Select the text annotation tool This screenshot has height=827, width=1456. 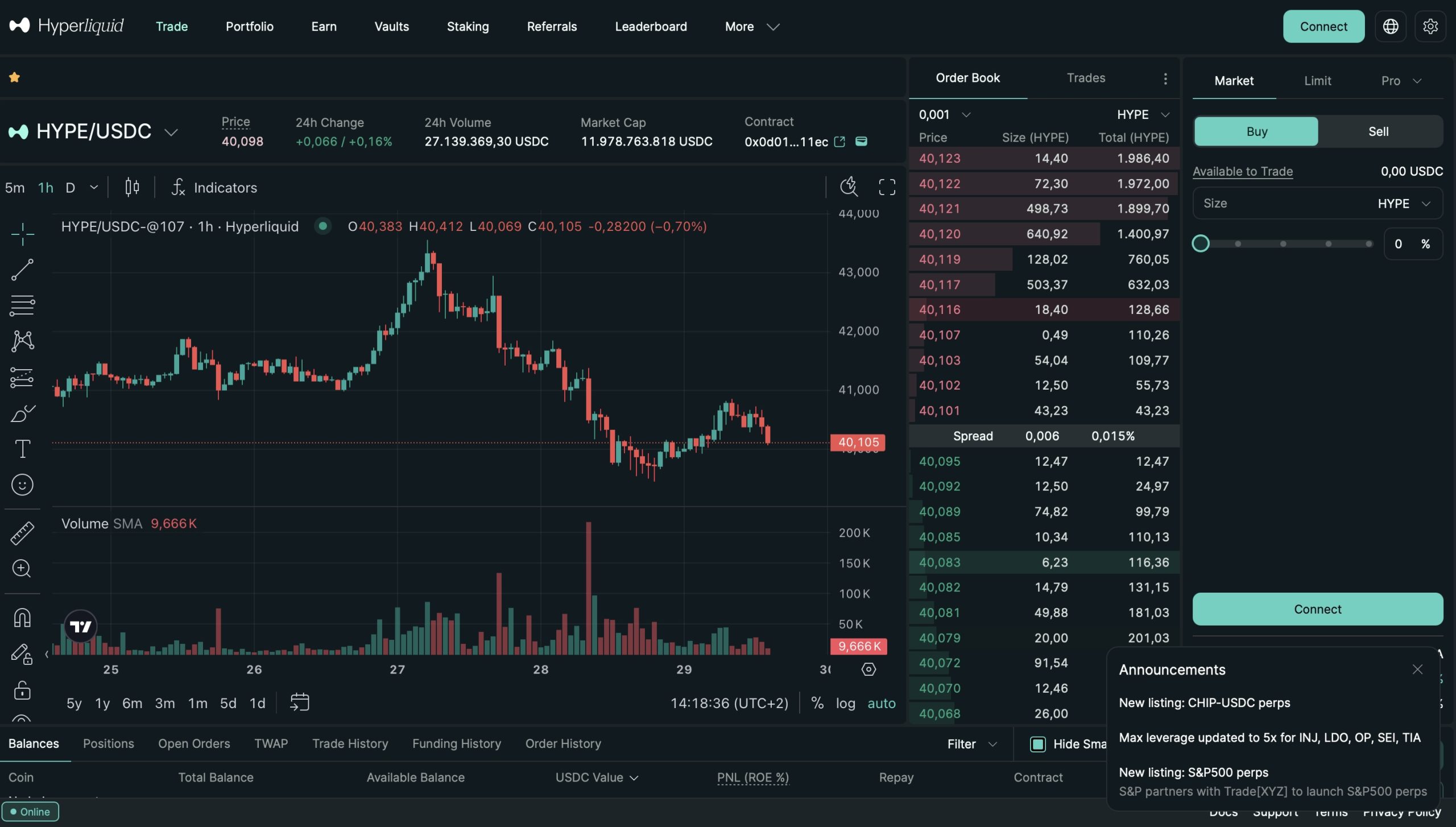[22, 449]
